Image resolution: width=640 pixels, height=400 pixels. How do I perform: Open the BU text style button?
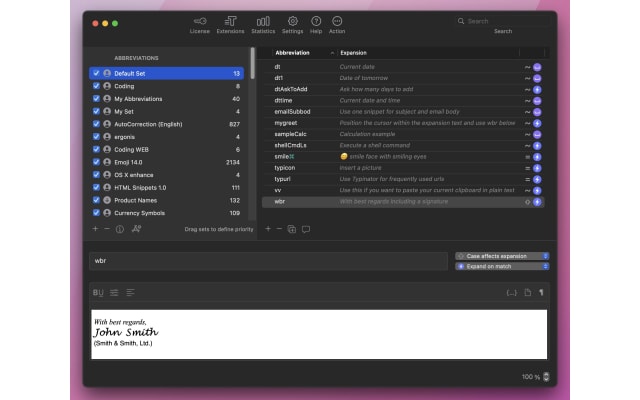(98, 293)
